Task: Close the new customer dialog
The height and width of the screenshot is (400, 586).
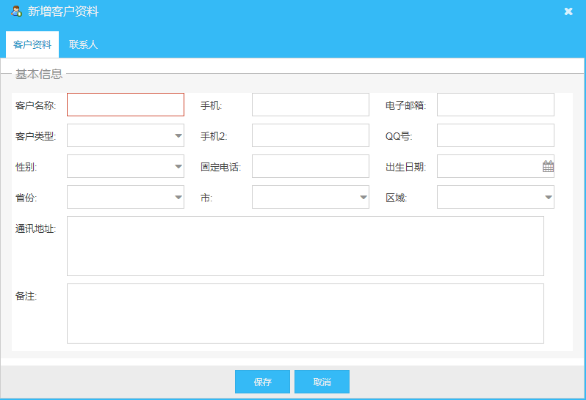Action: 568,12
